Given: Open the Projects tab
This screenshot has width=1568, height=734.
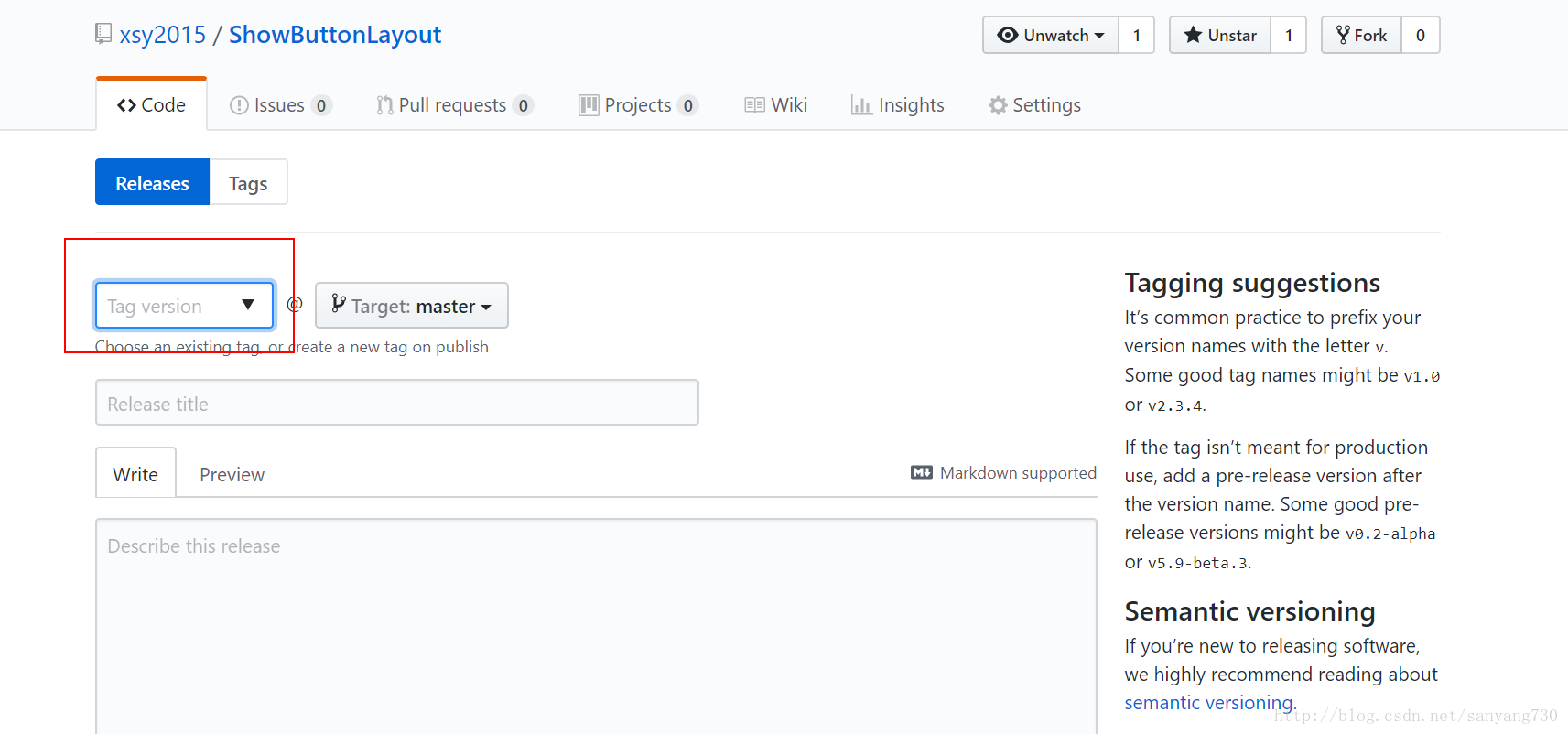Looking at the screenshot, I should click(639, 105).
